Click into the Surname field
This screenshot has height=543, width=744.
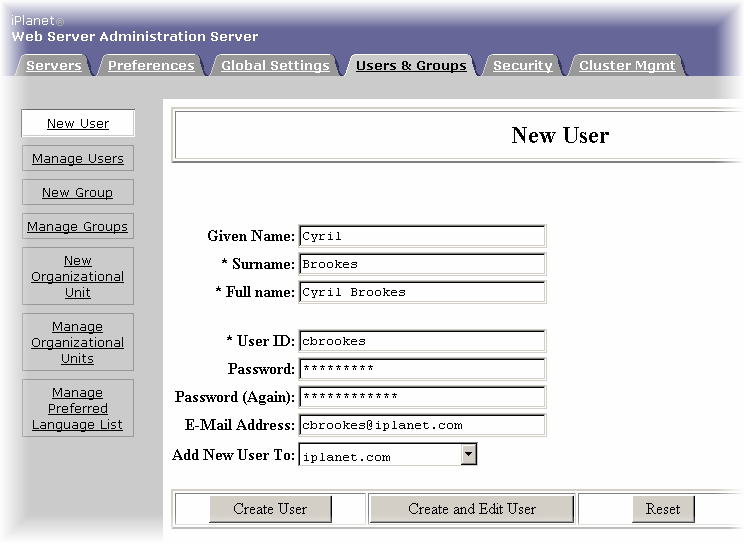click(422, 264)
